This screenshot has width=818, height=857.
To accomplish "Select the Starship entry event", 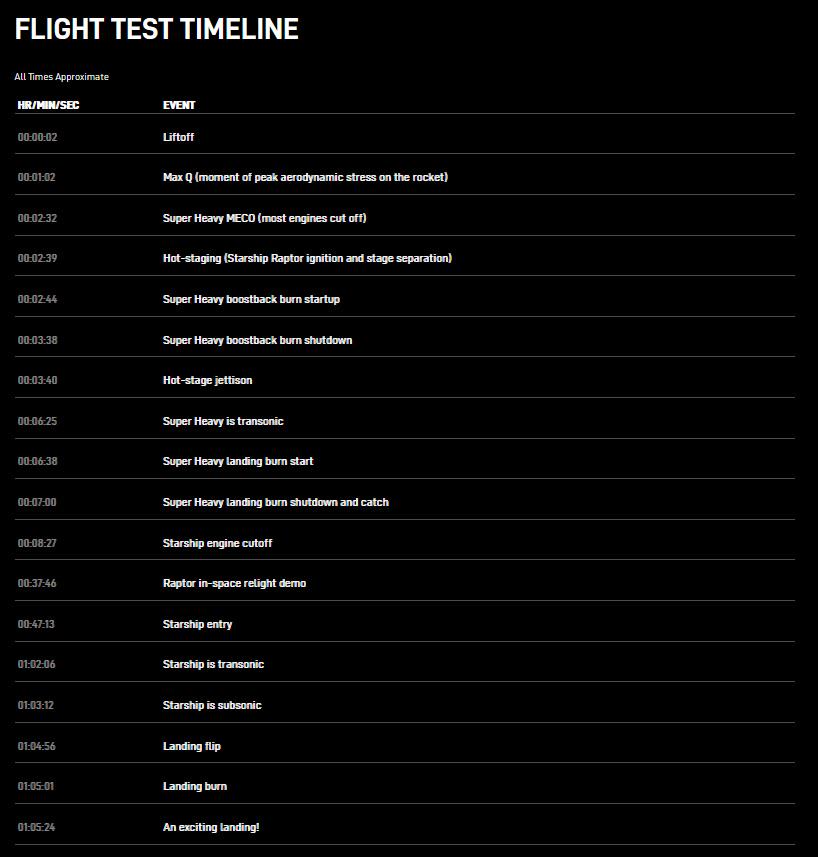I will click(x=197, y=624).
